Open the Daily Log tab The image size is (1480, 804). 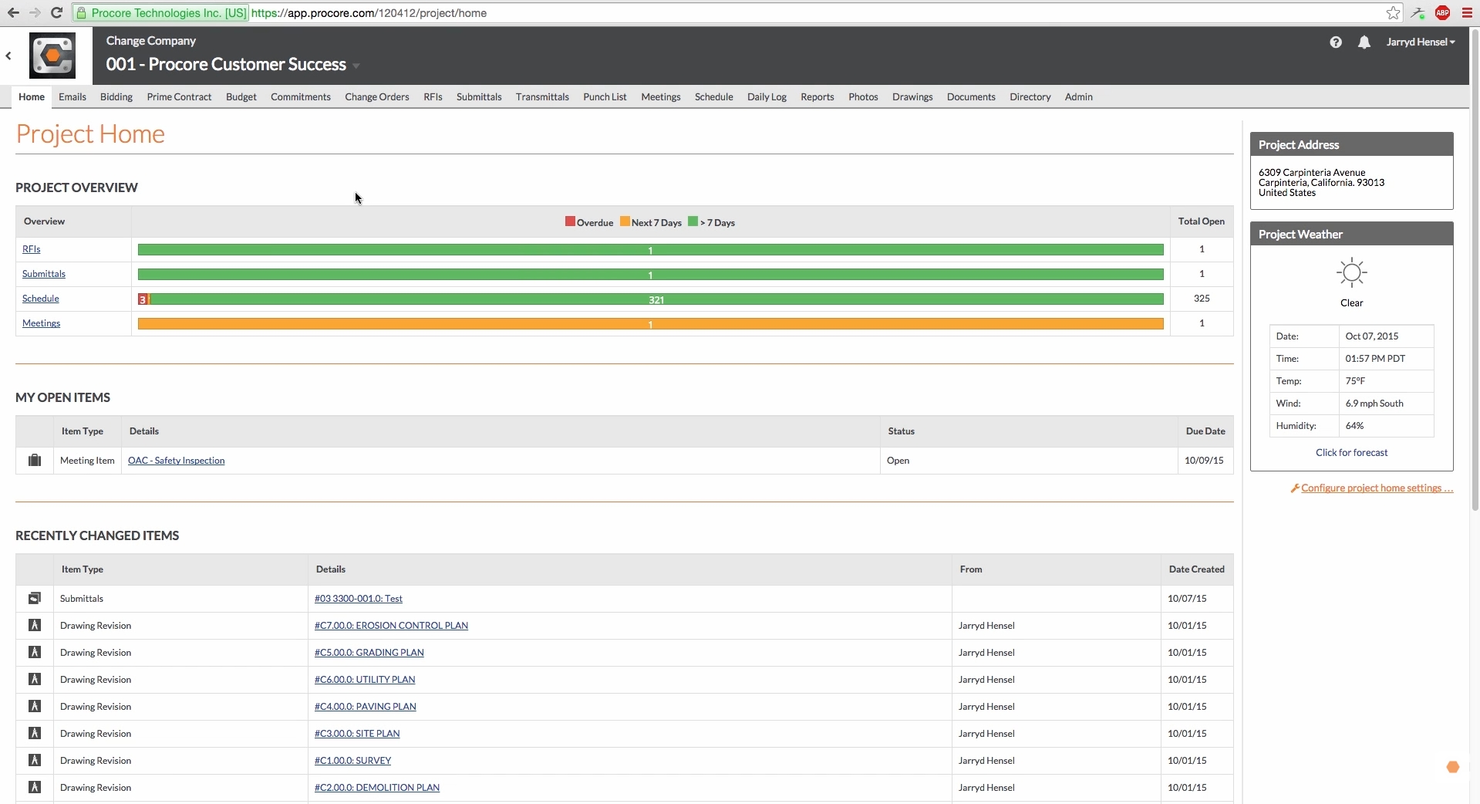766,97
